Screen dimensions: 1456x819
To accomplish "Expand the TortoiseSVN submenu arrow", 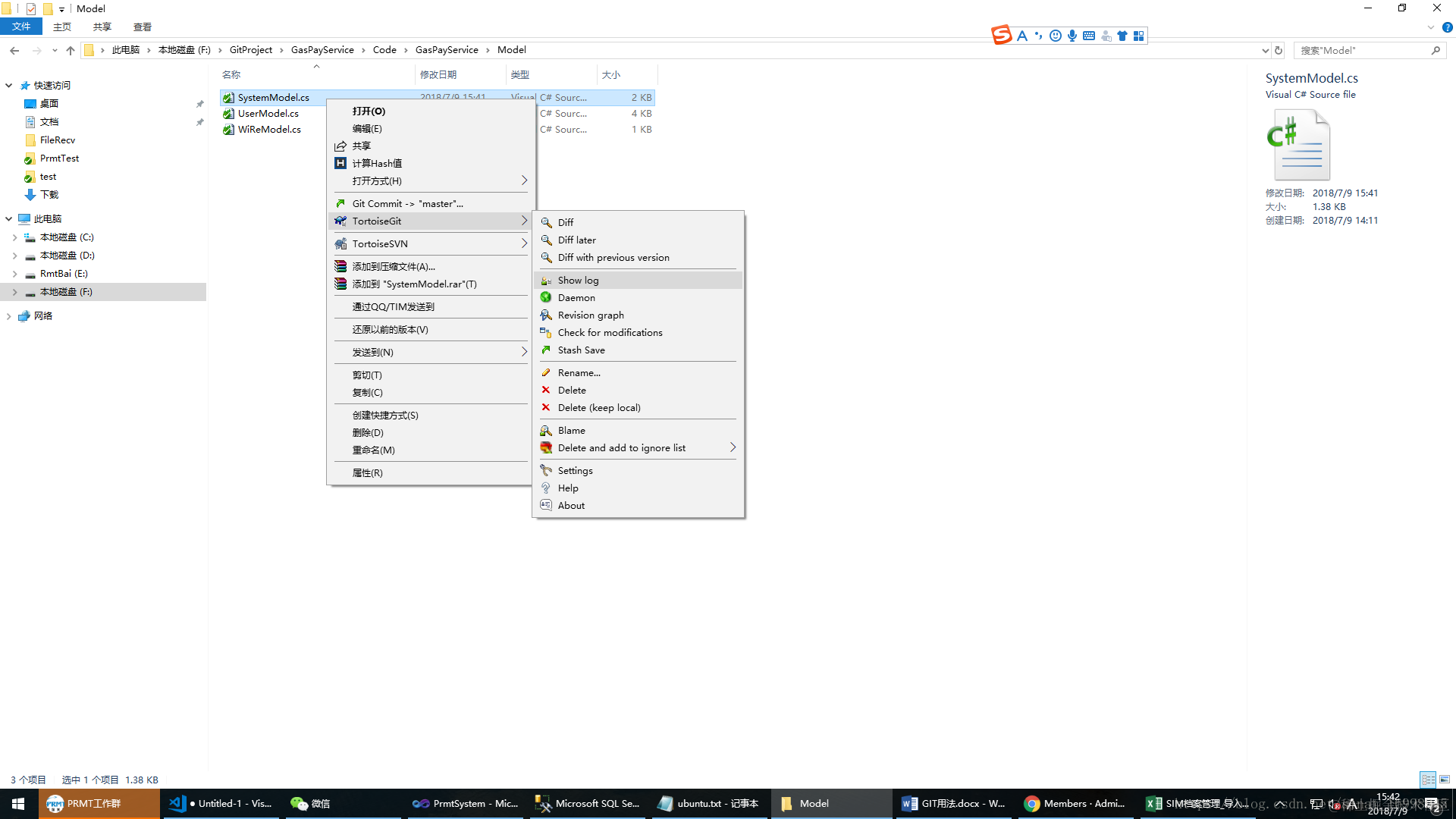I will pos(524,243).
